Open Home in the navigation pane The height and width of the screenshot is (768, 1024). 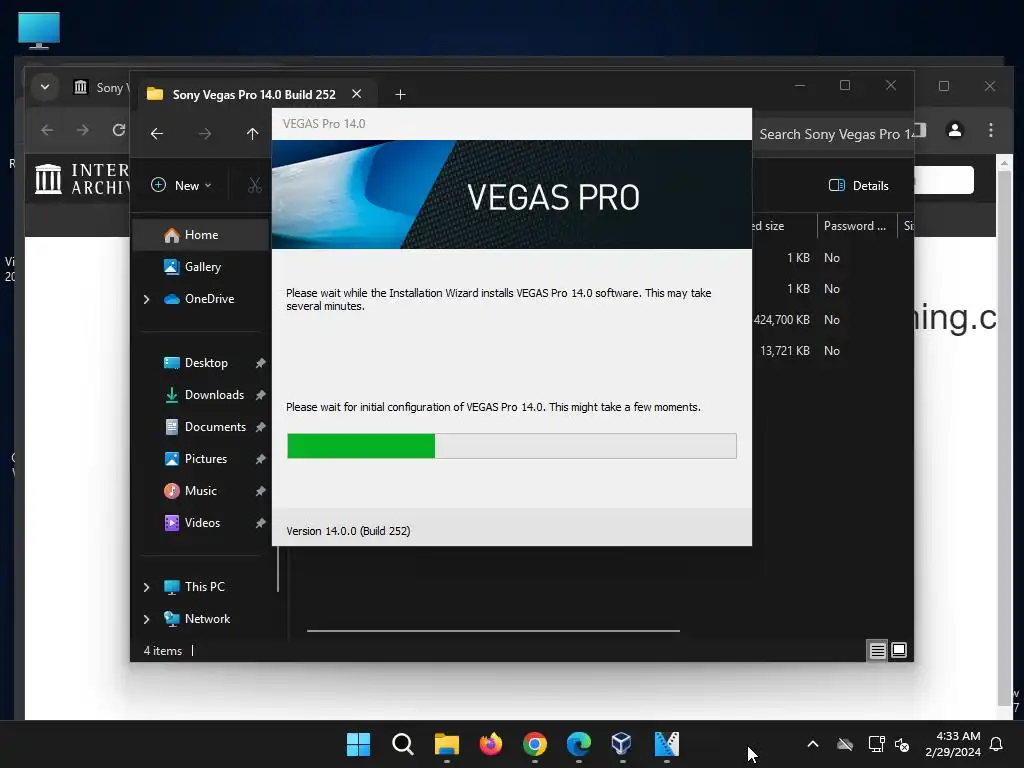200,235
